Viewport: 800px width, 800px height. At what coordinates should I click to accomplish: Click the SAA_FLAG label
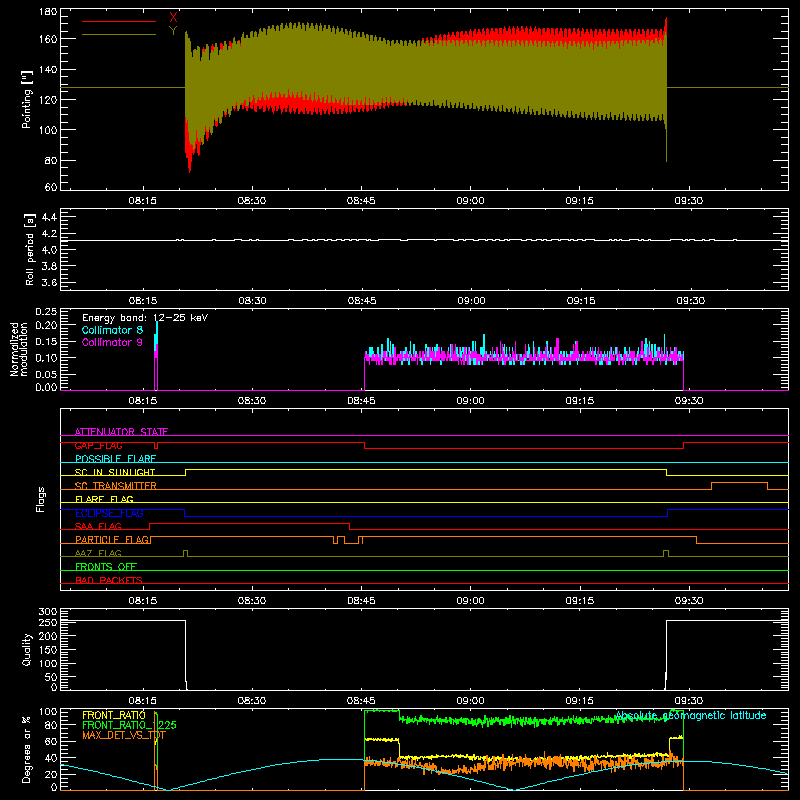[98, 526]
